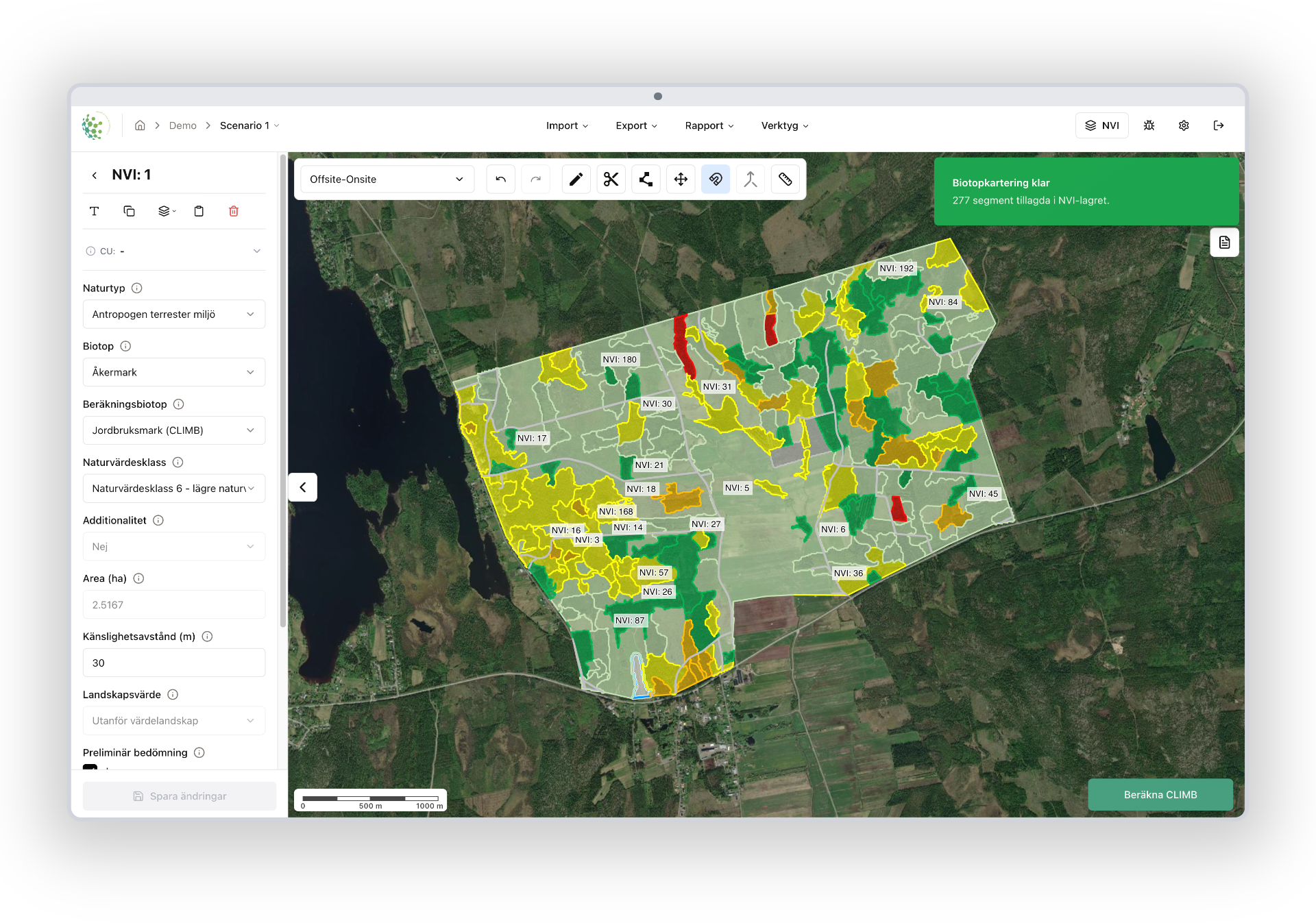
Task: Click the bug report icon
Action: (1149, 125)
